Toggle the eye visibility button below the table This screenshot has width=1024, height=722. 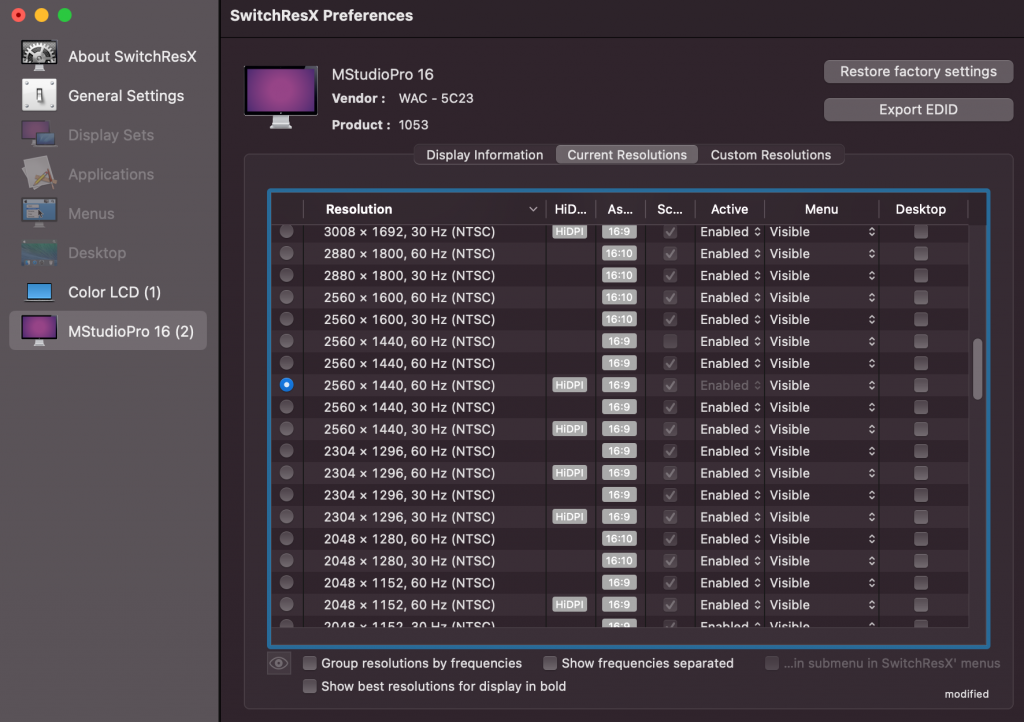point(279,663)
